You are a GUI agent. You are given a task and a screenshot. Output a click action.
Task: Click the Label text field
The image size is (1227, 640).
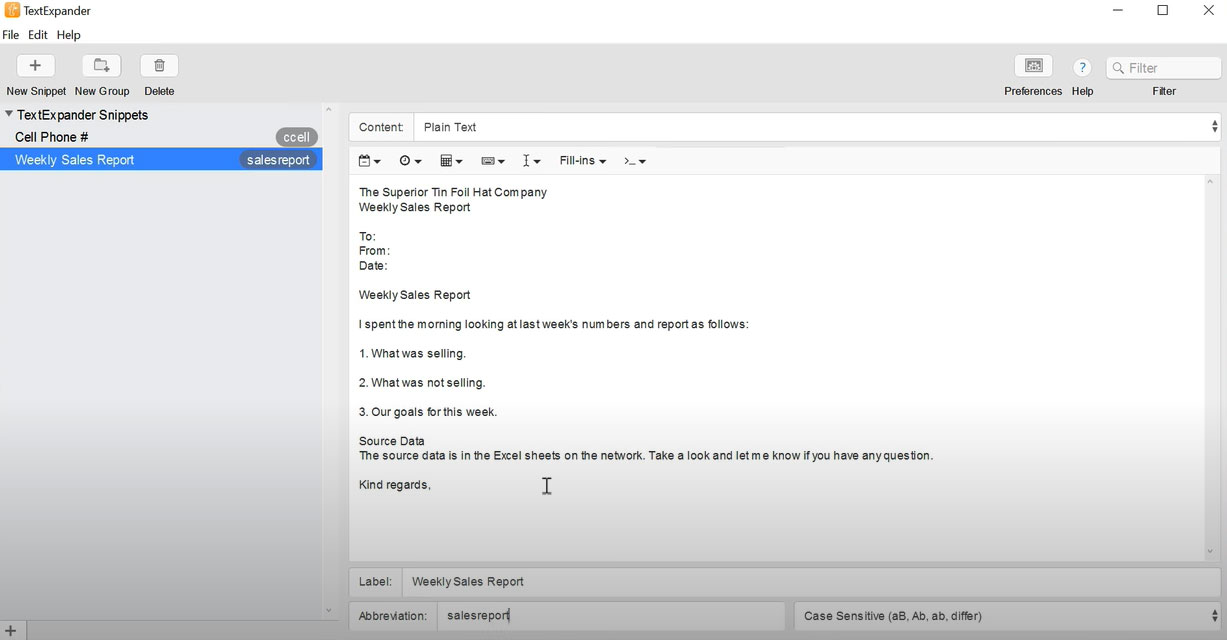pos(810,582)
